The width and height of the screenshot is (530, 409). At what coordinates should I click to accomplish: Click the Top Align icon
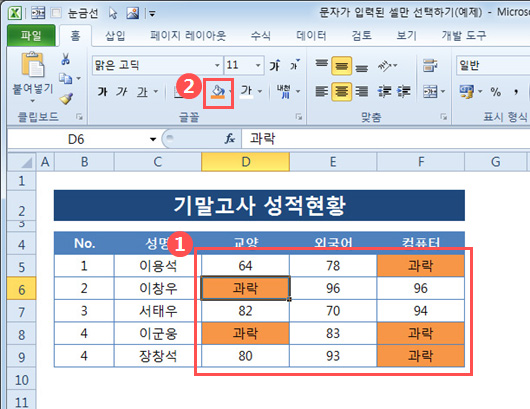pyautogui.click(x=321, y=65)
